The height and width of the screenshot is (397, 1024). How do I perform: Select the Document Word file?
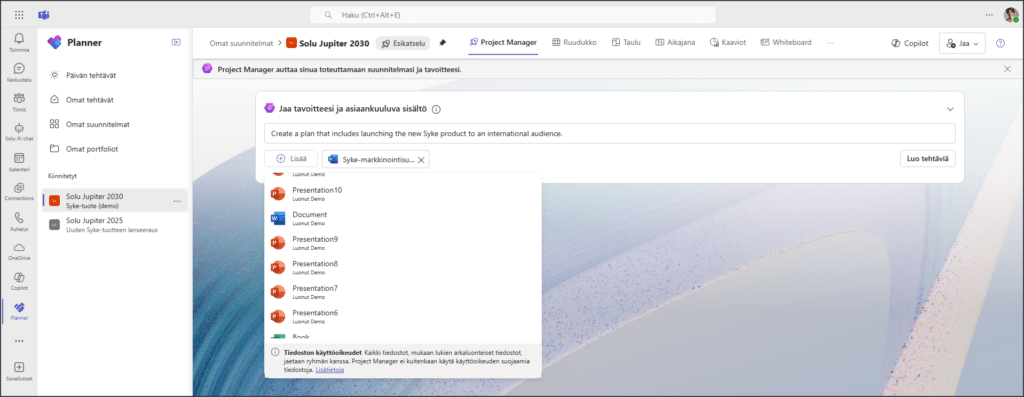coord(402,218)
